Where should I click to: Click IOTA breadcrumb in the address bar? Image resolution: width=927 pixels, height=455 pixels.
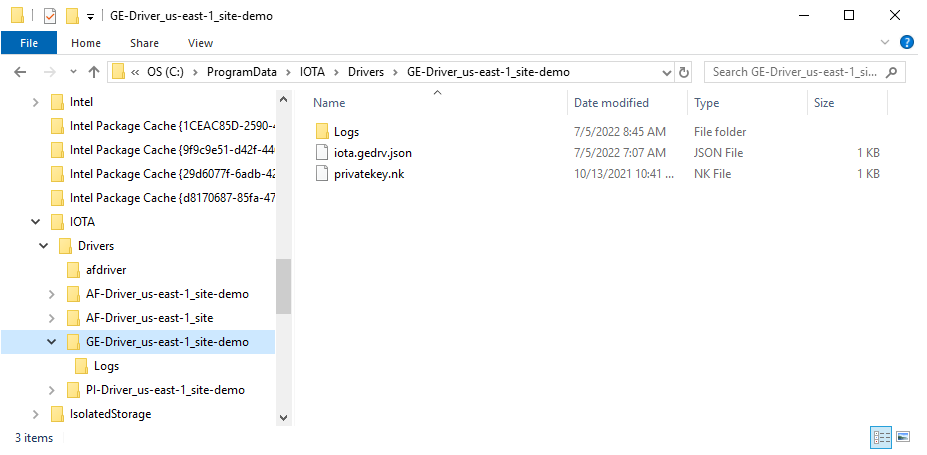tap(310, 72)
